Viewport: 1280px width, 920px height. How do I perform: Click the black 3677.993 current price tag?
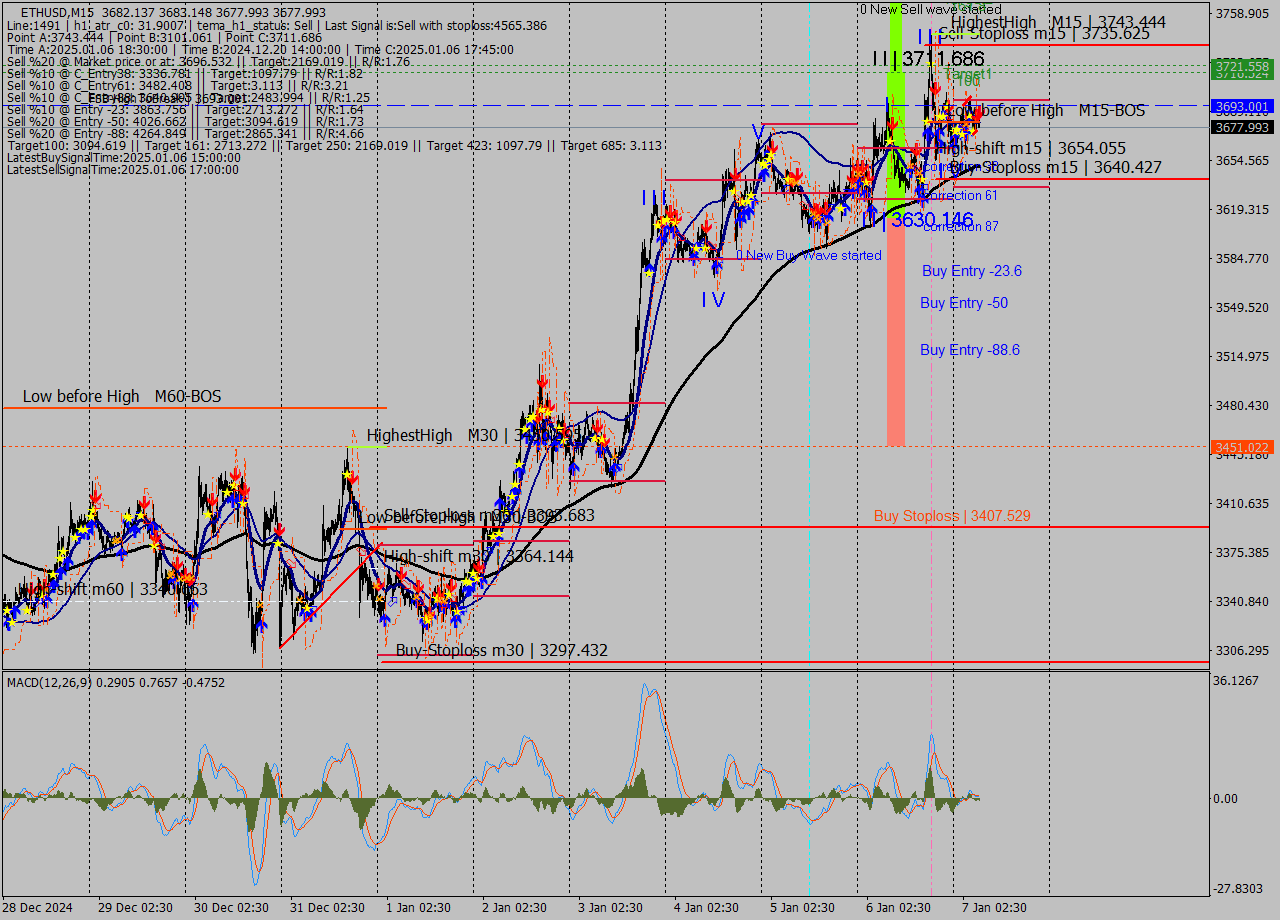coord(1240,127)
